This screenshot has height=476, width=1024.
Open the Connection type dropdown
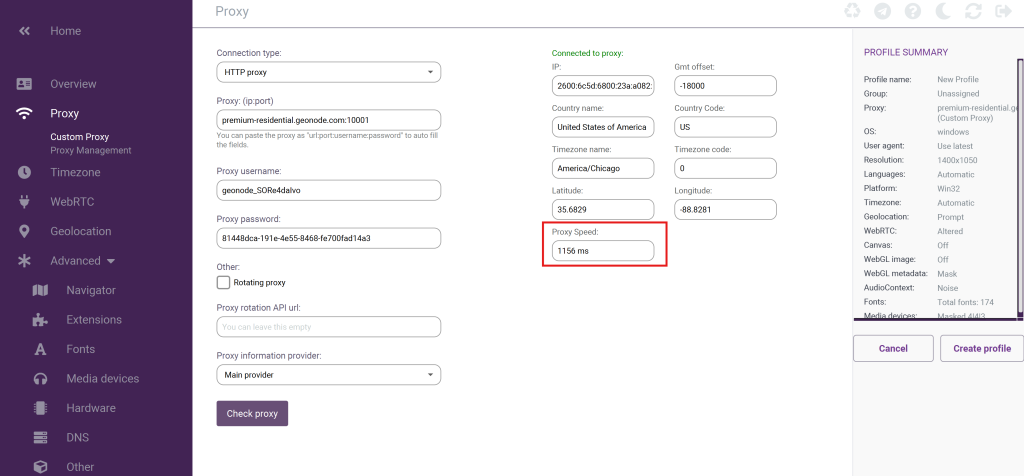coord(328,72)
